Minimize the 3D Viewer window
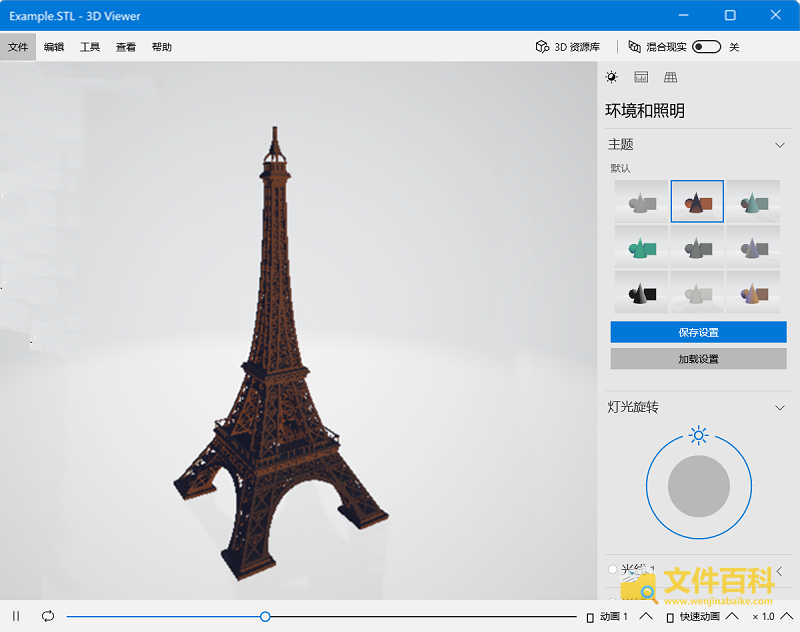This screenshot has width=800, height=632. pyautogui.click(x=684, y=15)
